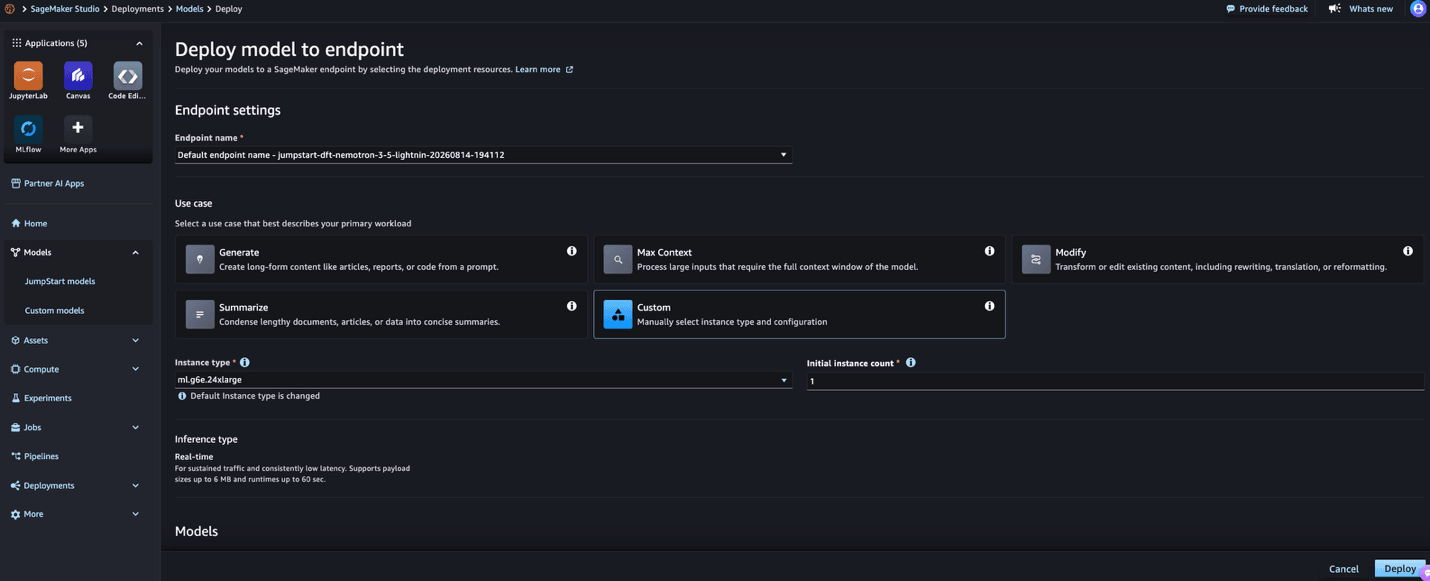Follow the Learn more link

point(538,70)
